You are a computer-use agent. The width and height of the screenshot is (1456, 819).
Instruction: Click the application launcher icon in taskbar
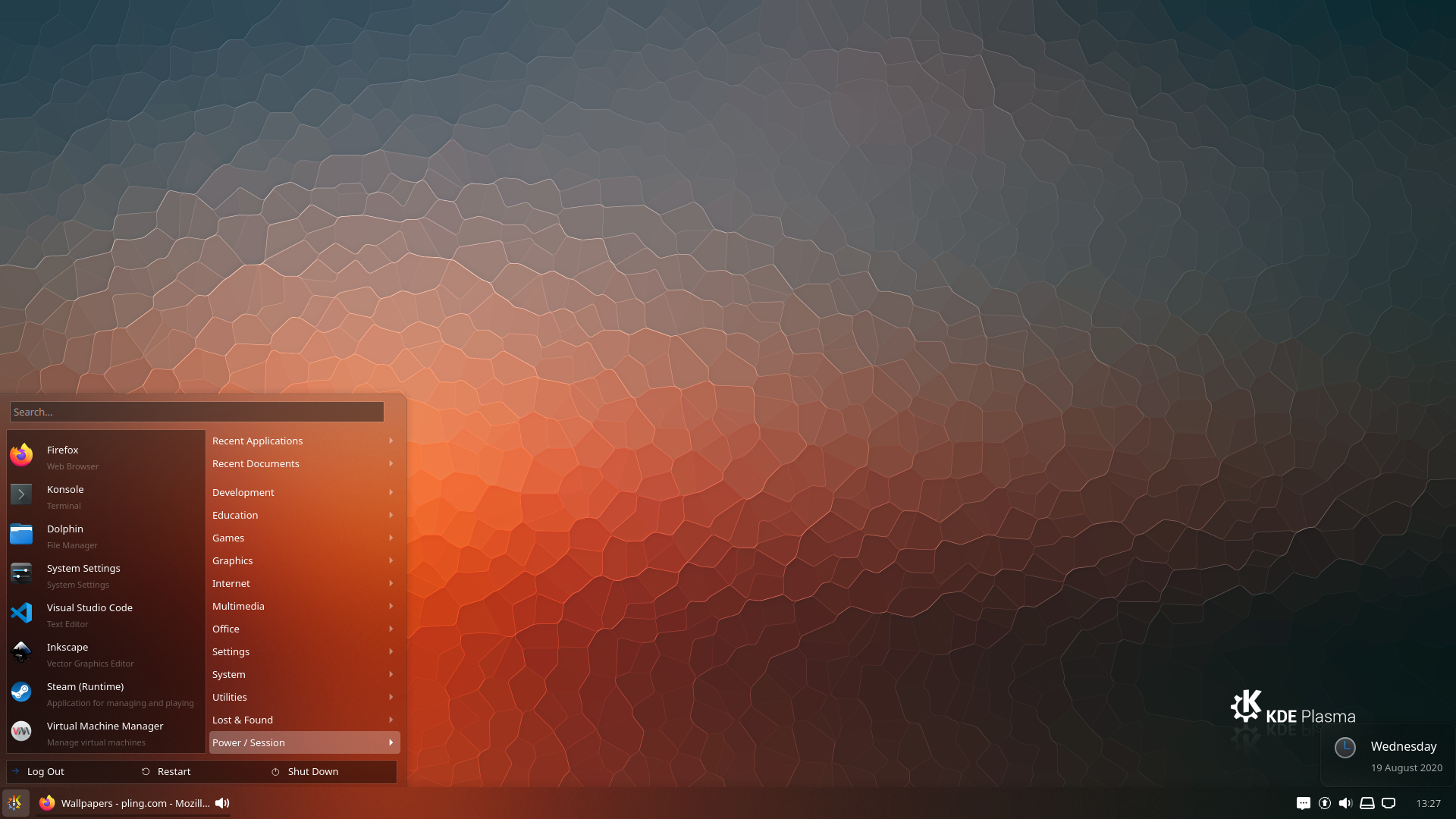click(x=15, y=803)
